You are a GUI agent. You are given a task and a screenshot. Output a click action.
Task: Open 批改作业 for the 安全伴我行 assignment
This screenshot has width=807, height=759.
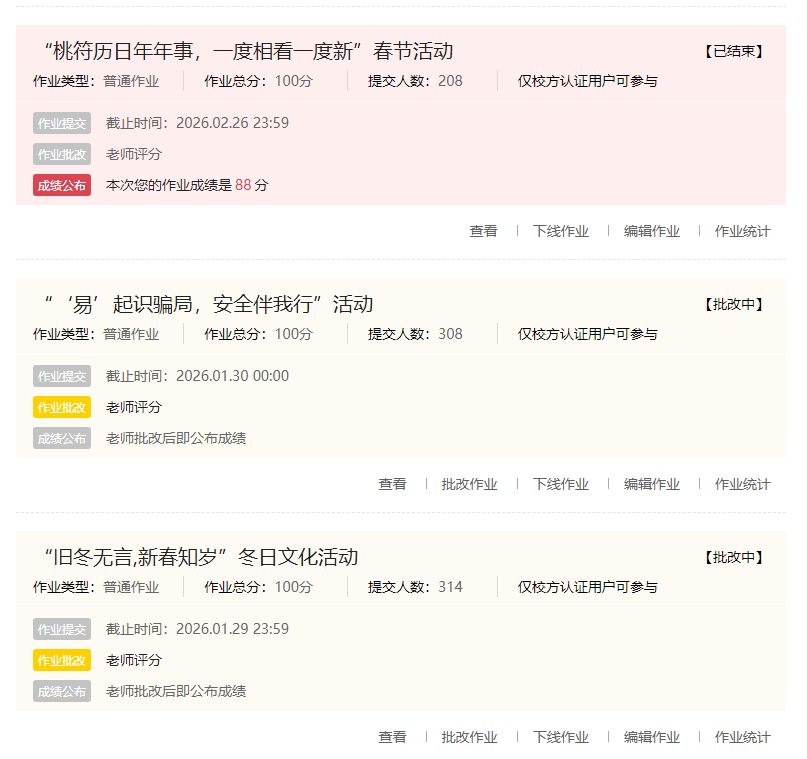point(469,484)
